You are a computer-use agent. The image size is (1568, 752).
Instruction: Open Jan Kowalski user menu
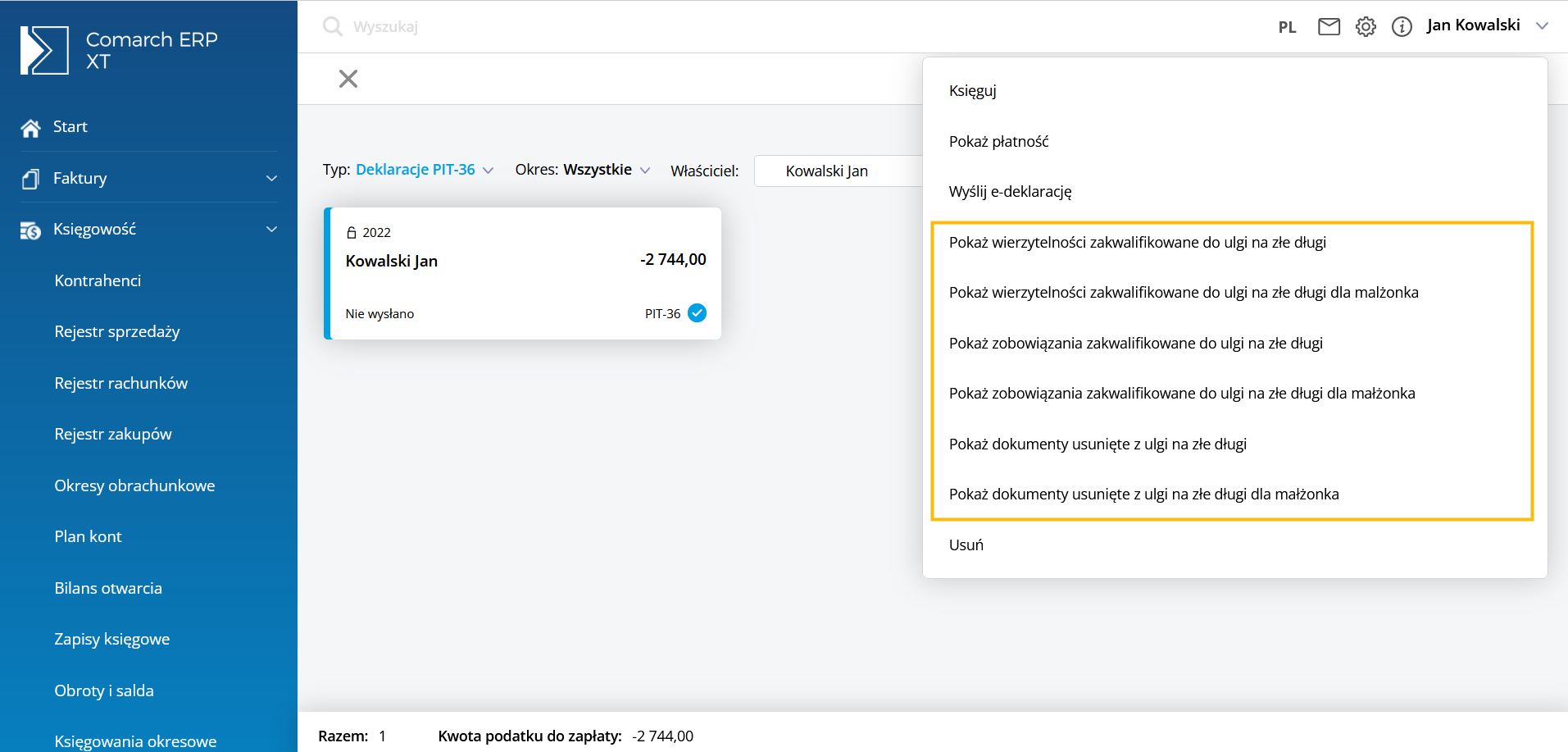pyautogui.click(x=1487, y=25)
